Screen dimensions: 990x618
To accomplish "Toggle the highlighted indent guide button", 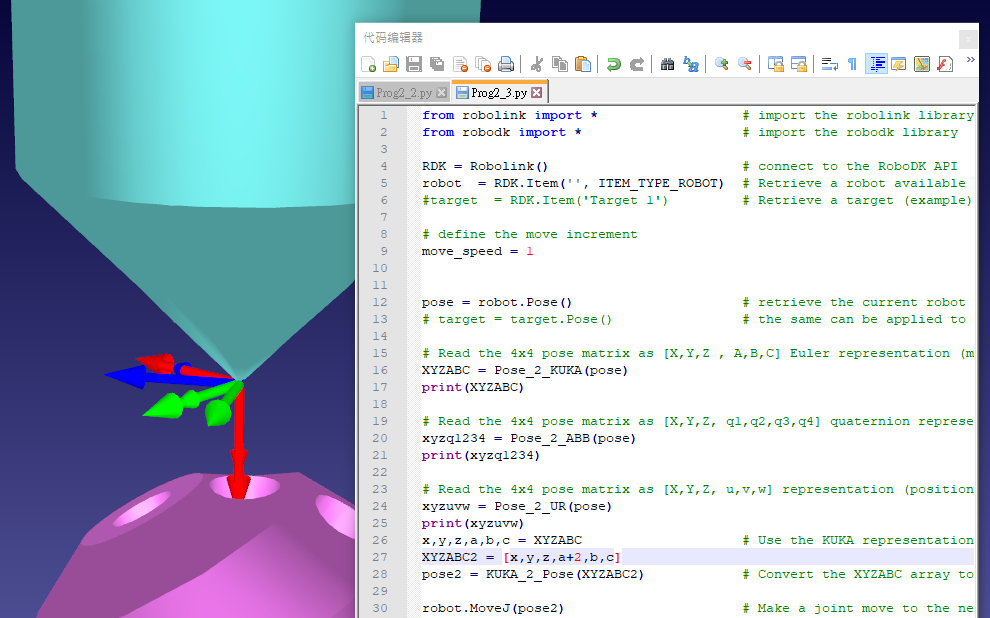I will tap(876, 64).
